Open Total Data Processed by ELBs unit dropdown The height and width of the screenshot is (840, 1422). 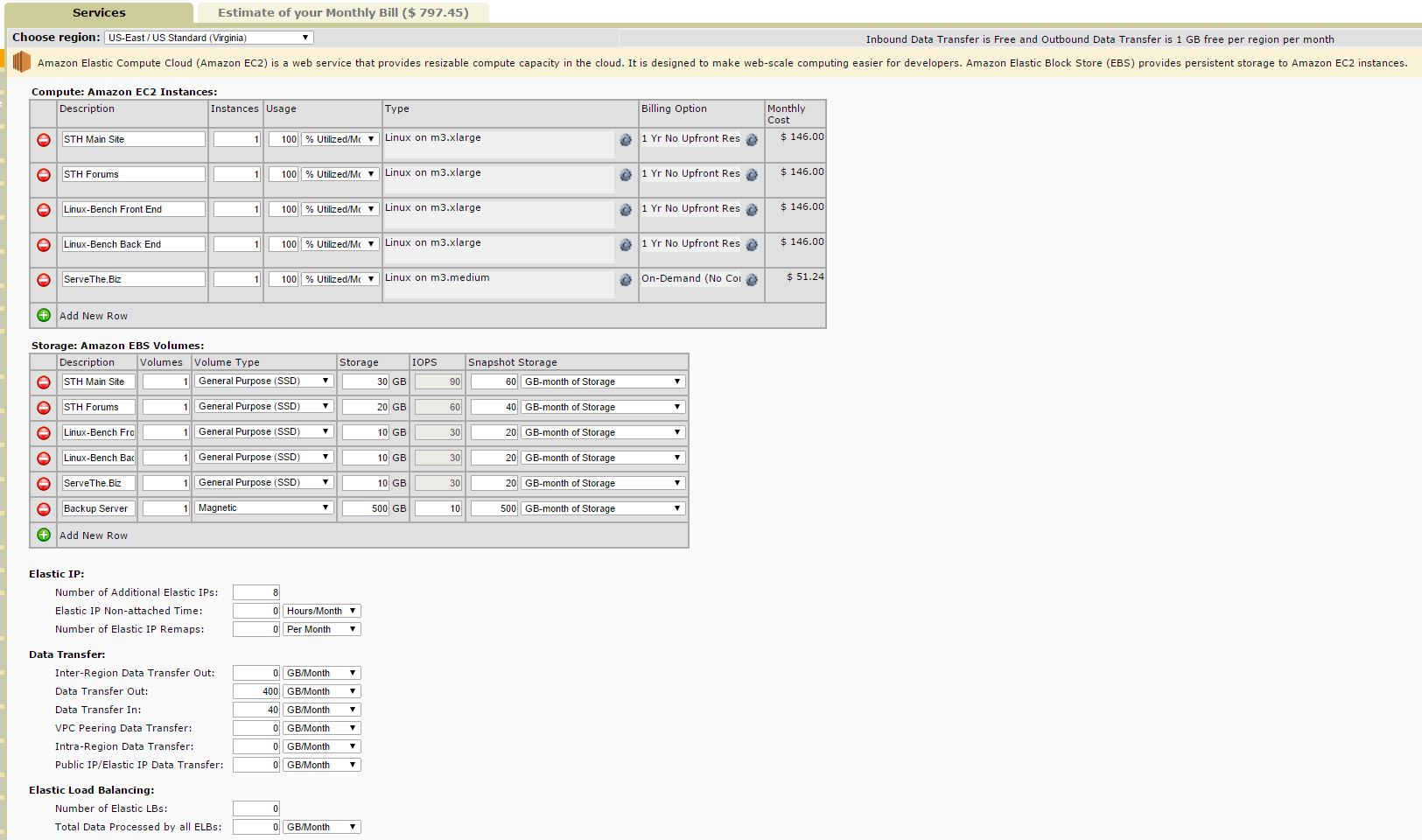tap(321, 827)
